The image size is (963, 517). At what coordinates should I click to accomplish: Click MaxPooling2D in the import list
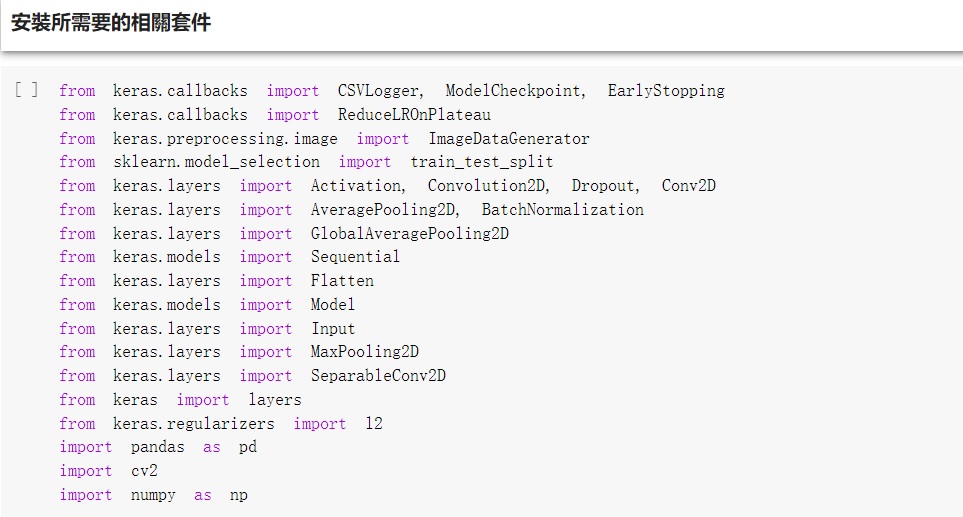(x=364, y=352)
